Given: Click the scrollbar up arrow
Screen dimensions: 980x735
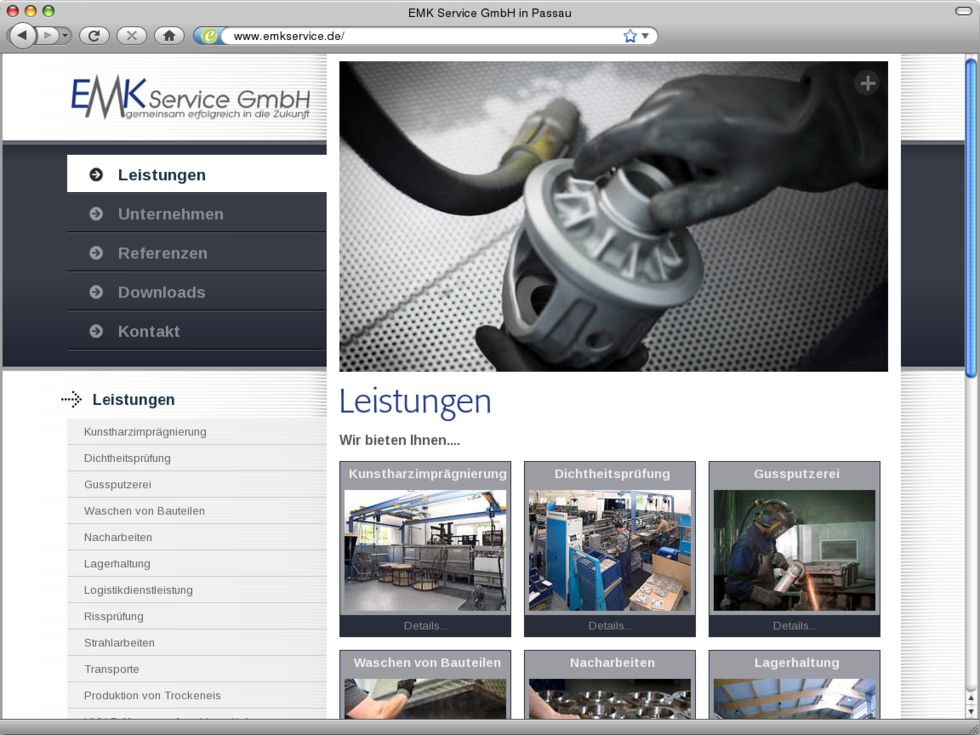Looking at the screenshot, I should click(971, 699).
